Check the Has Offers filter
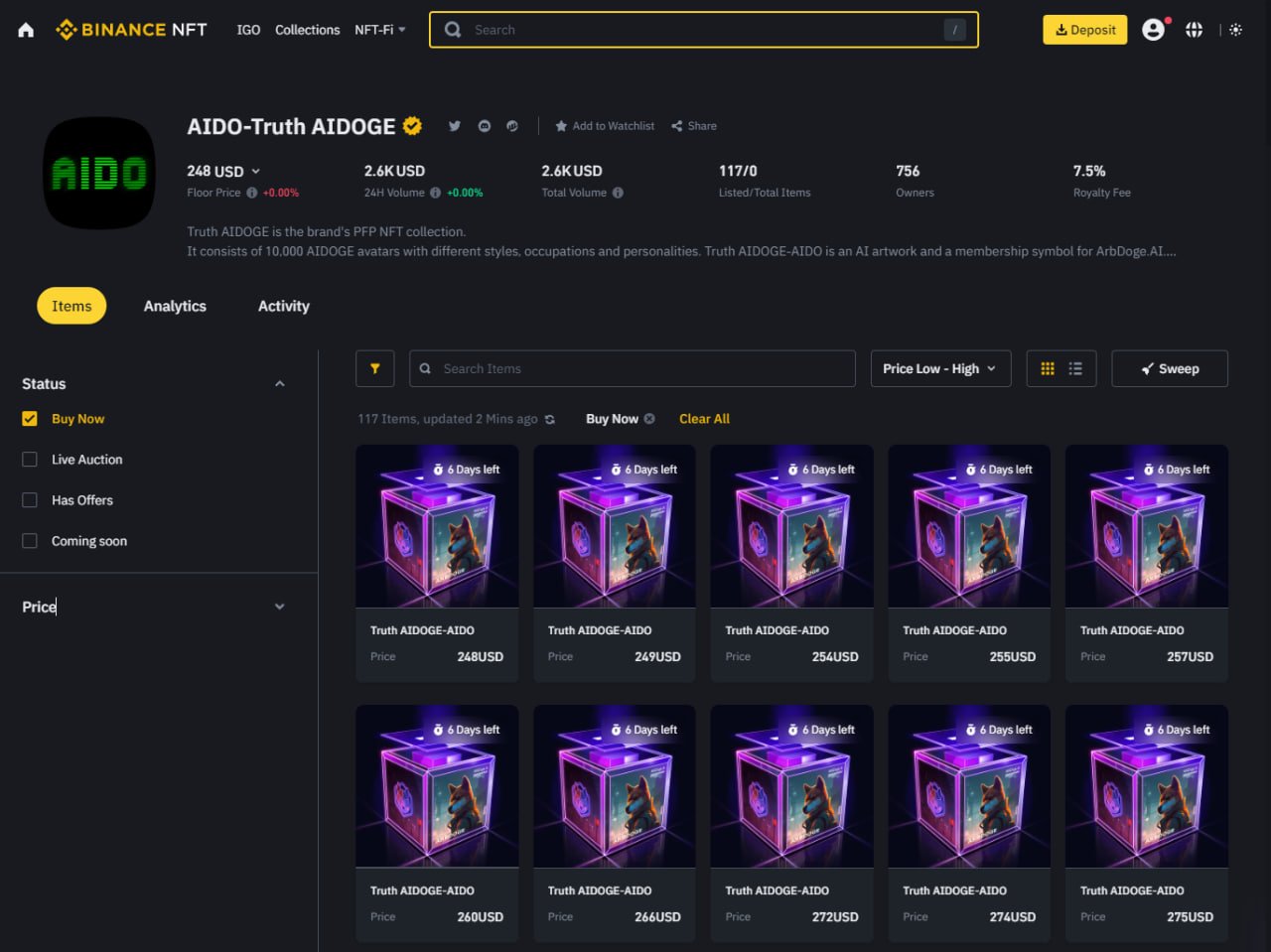 pos(30,500)
